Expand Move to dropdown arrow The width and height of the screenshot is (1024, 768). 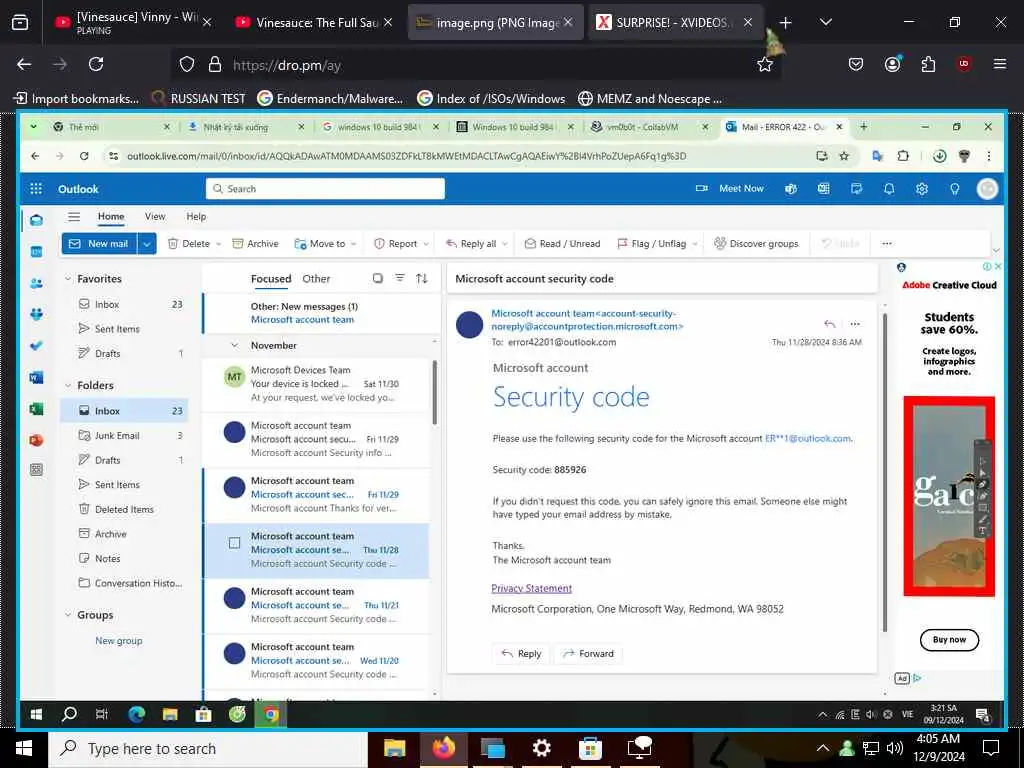pyautogui.click(x=353, y=244)
